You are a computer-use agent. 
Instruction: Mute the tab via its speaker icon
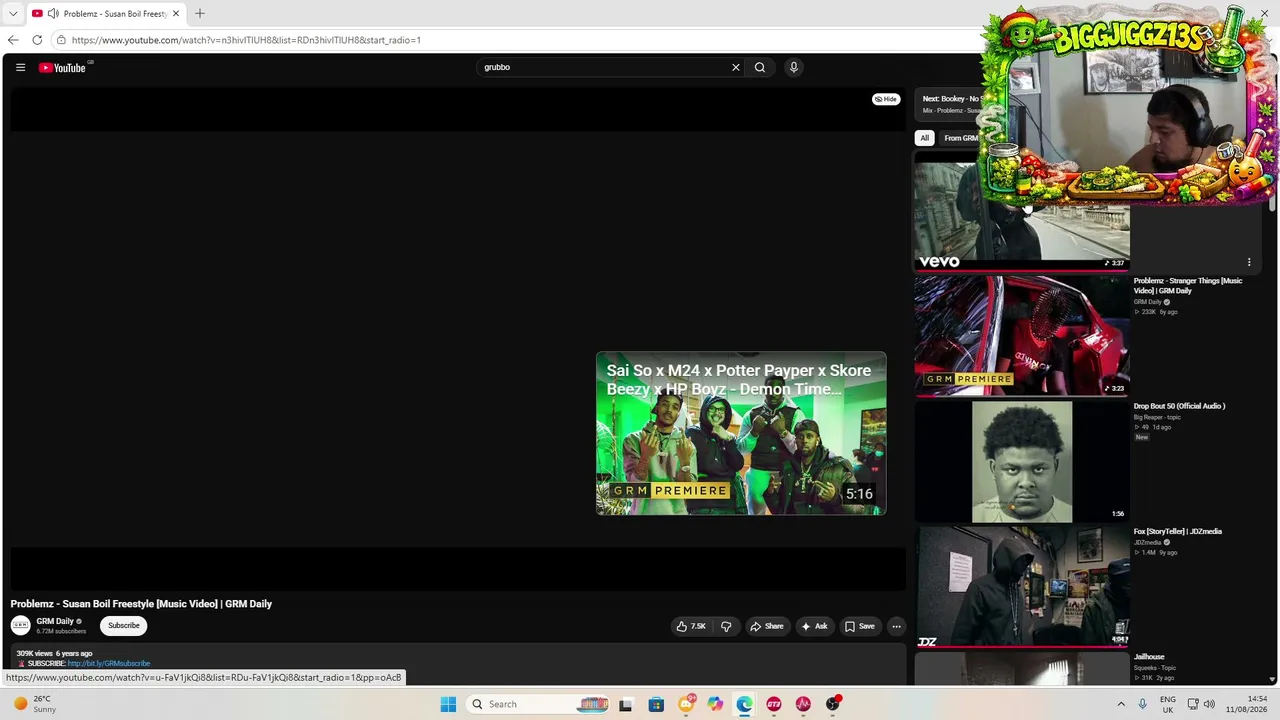point(53,14)
